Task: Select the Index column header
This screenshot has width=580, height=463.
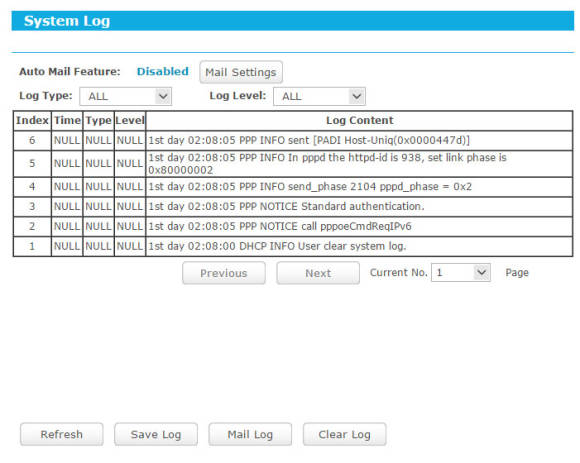Action: (x=32, y=121)
